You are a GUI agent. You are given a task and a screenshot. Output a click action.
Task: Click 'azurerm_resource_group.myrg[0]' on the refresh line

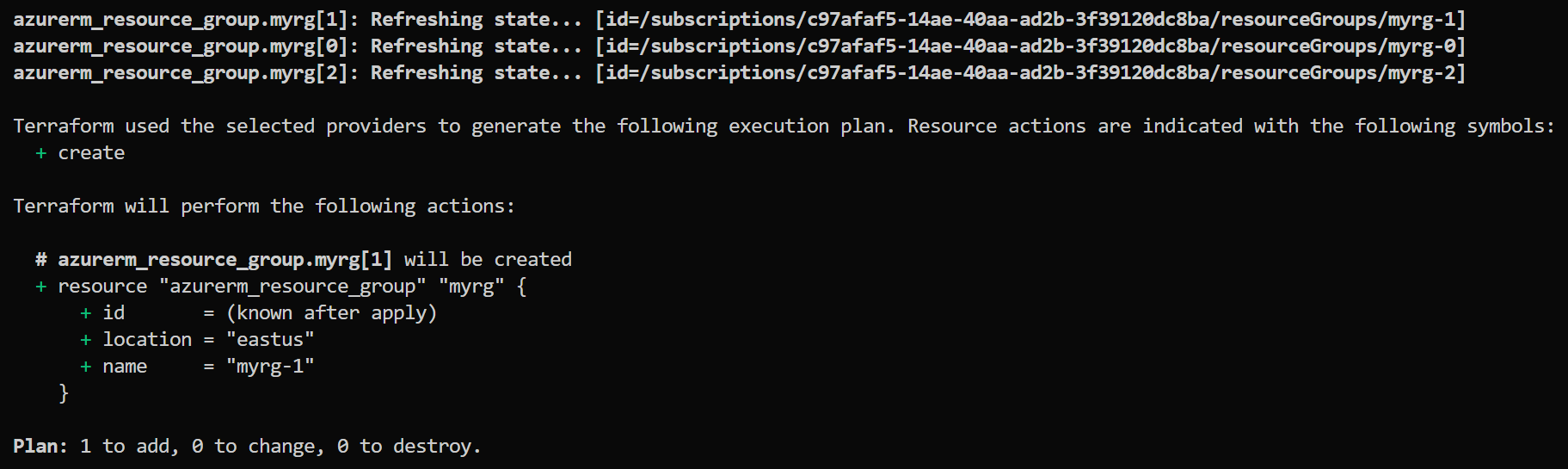[181, 46]
